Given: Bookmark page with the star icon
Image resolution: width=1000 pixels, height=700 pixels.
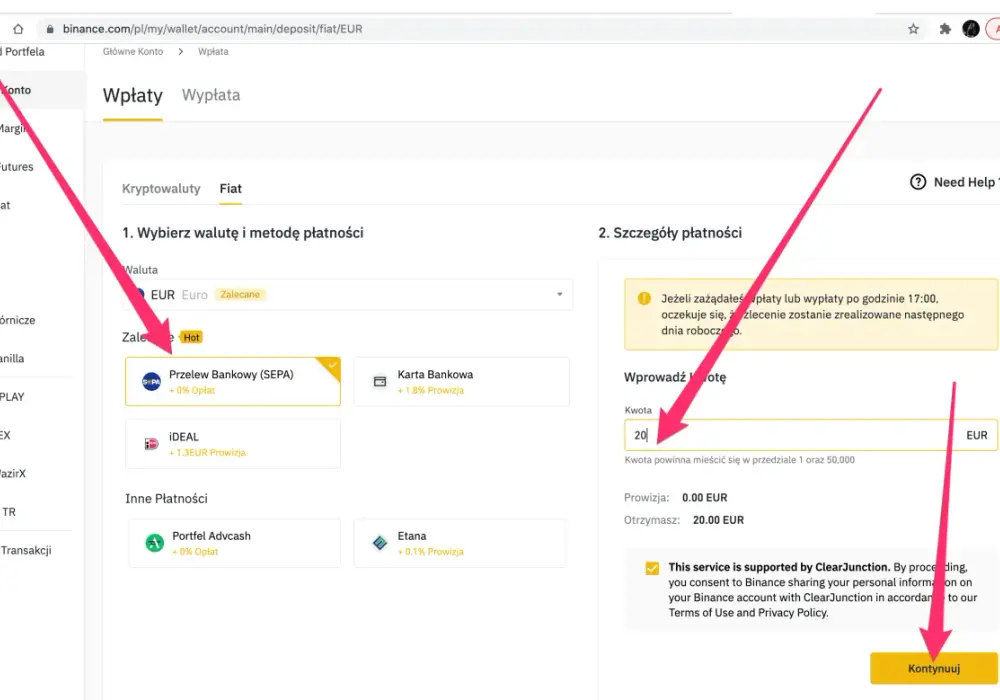Looking at the screenshot, I should [913, 29].
